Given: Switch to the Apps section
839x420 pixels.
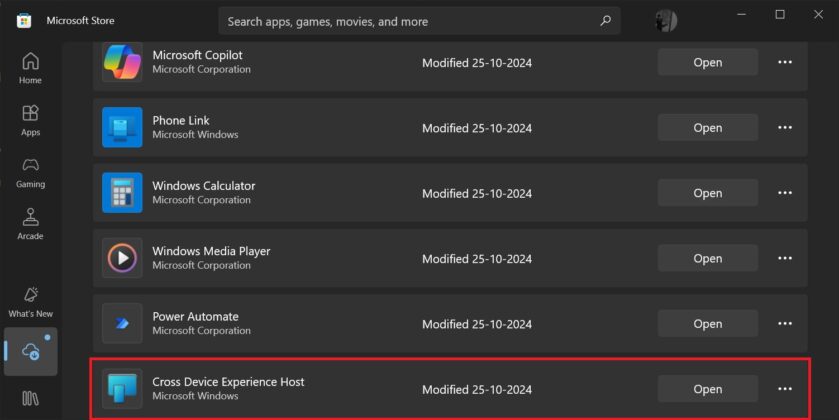Looking at the screenshot, I should click(x=31, y=120).
